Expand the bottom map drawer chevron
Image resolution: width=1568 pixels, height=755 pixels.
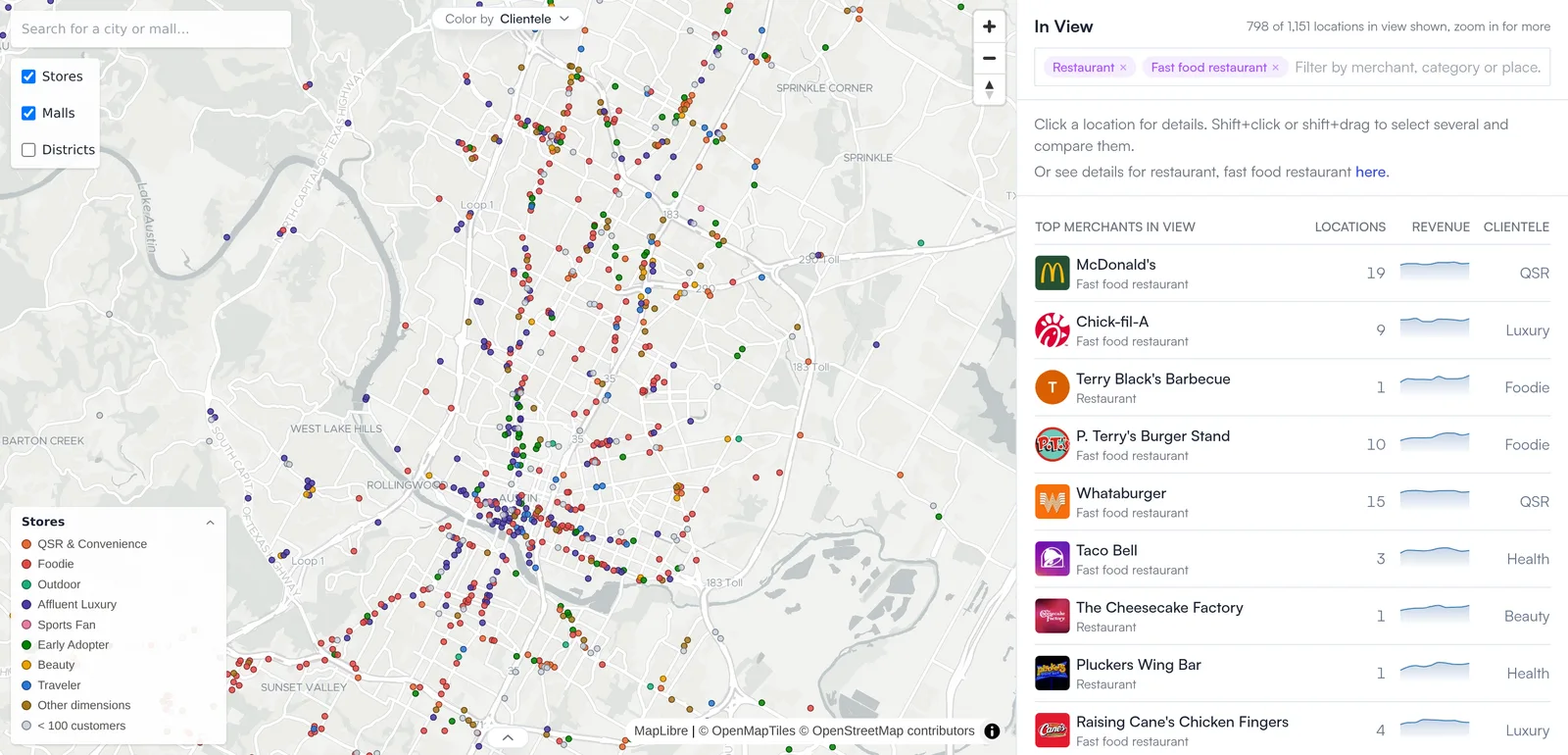[x=508, y=737]
